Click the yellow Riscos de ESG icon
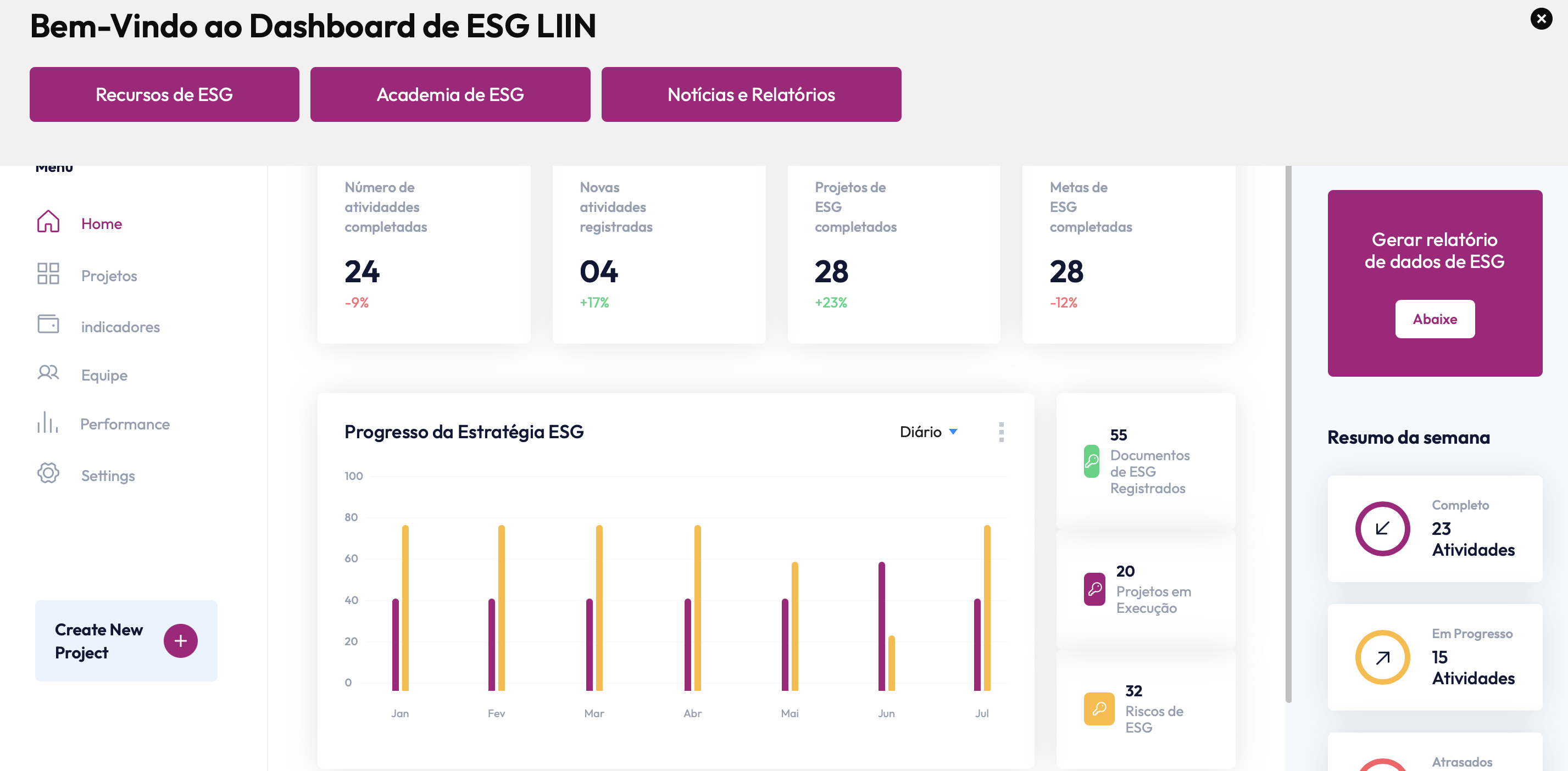Viewport: 1568px width, 771px height. (x=1099, y=709)
